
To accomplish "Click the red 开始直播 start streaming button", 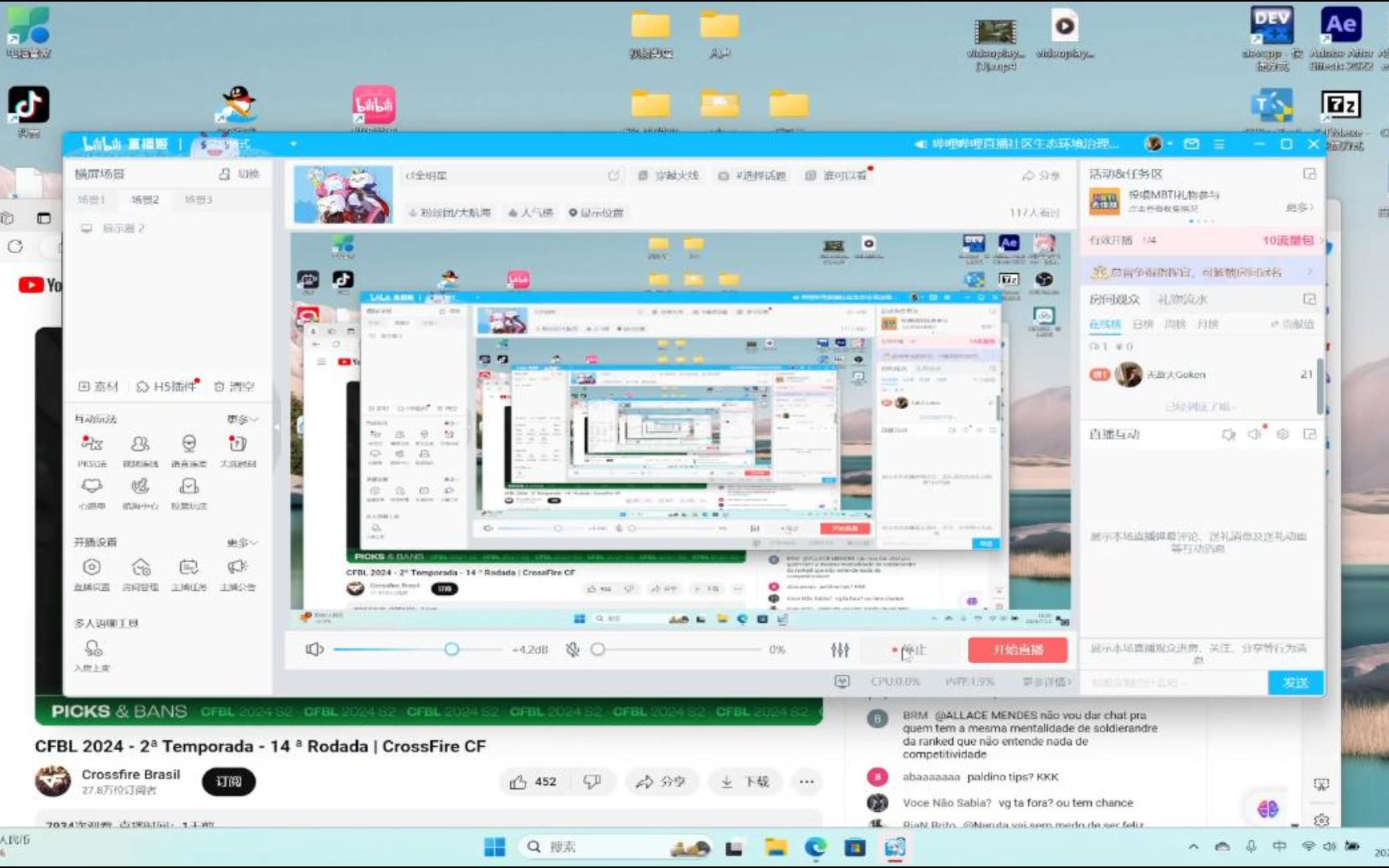I will (x=1018, y=649).
